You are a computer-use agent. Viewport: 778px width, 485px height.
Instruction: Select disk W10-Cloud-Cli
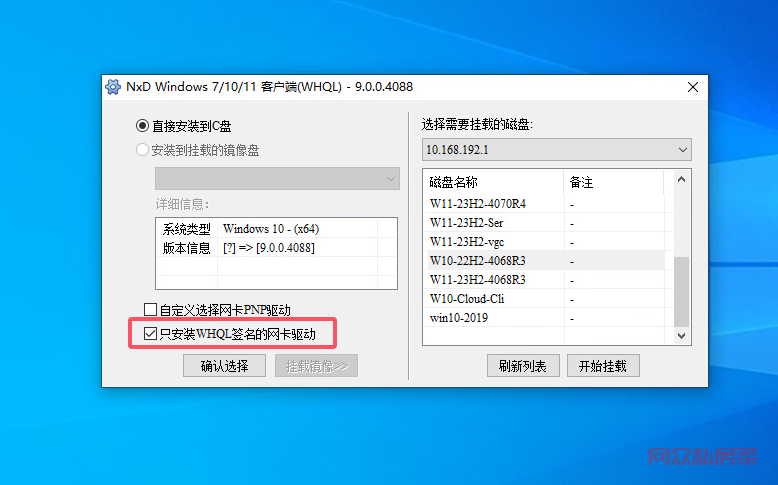(545, 298)
